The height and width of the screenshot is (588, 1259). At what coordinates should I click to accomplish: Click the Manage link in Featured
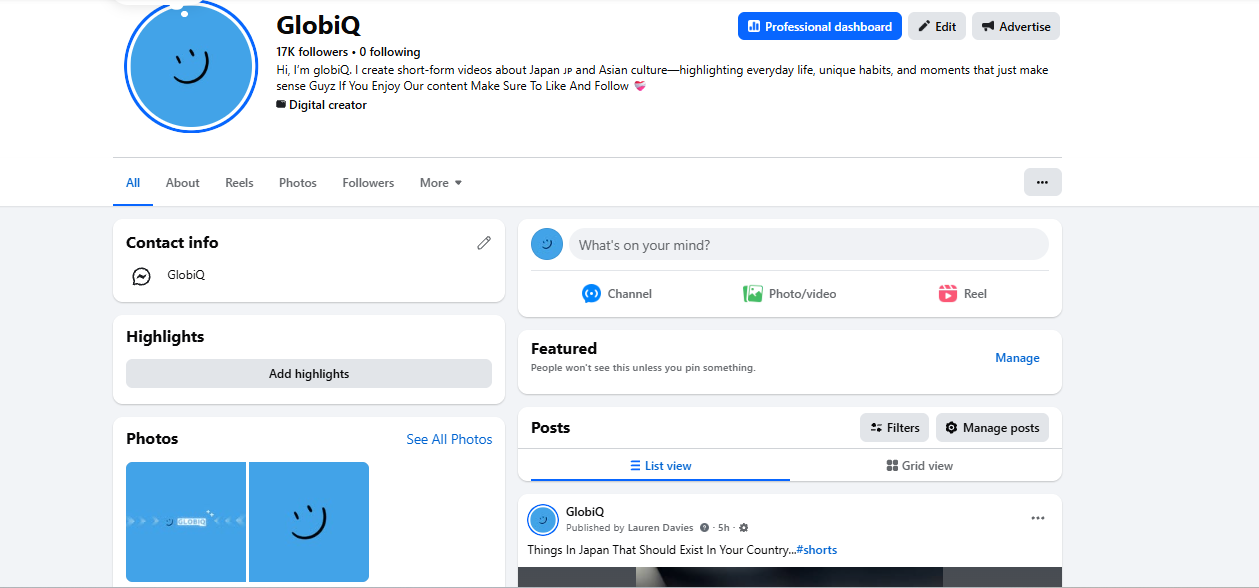(x=1017, y=358)
